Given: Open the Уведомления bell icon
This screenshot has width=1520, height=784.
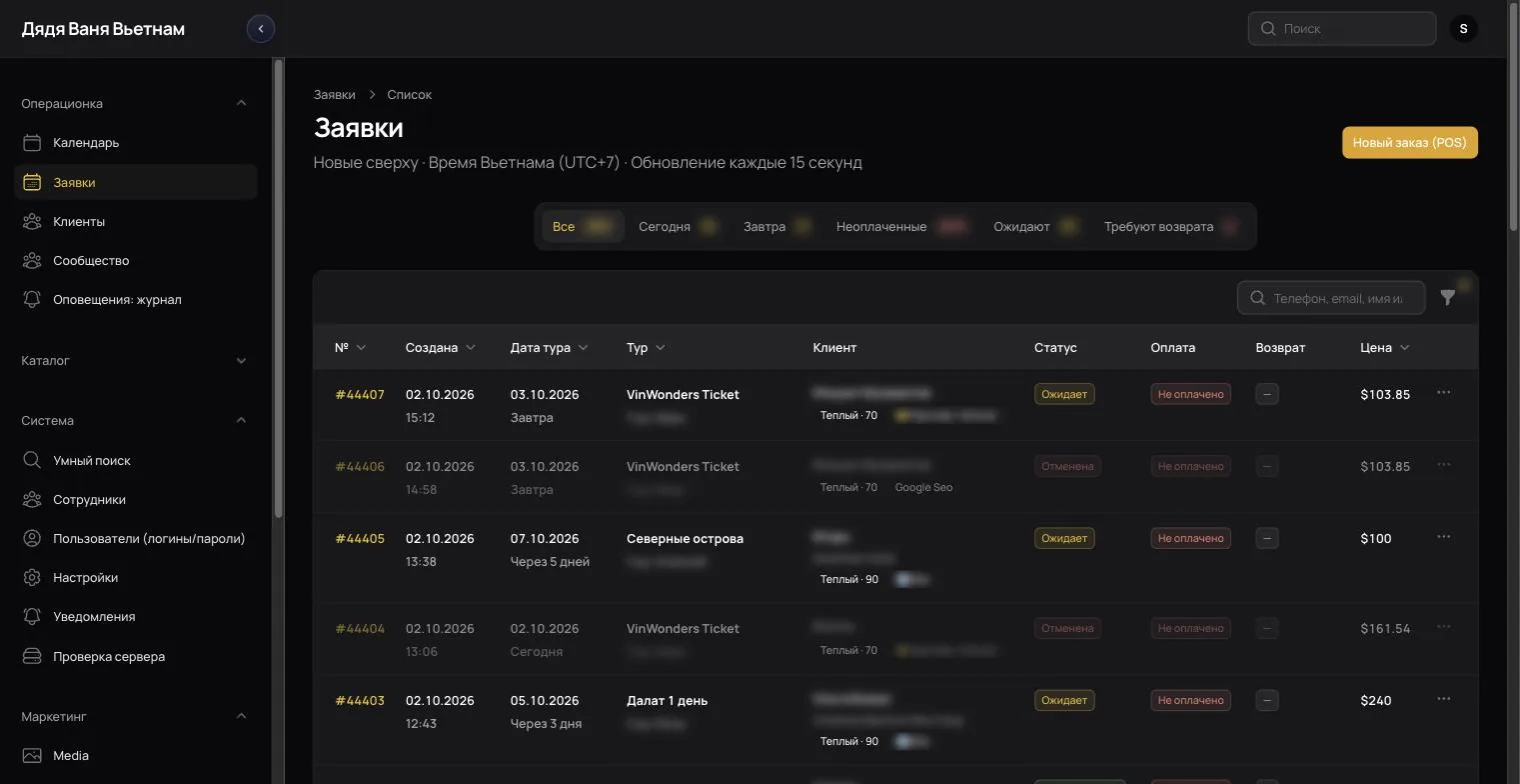Looking at the screenshot, I should (x=32, y=617).
